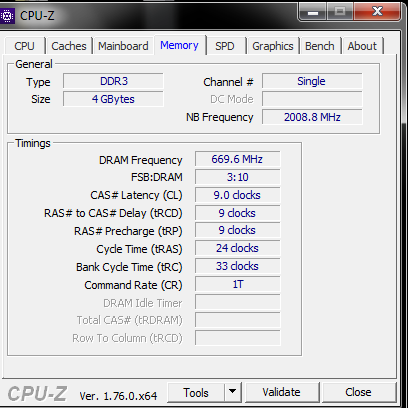Screen dimensions: 408x408
Task: Click the CAS# Latency (CL) label
Action: [136, 195]
